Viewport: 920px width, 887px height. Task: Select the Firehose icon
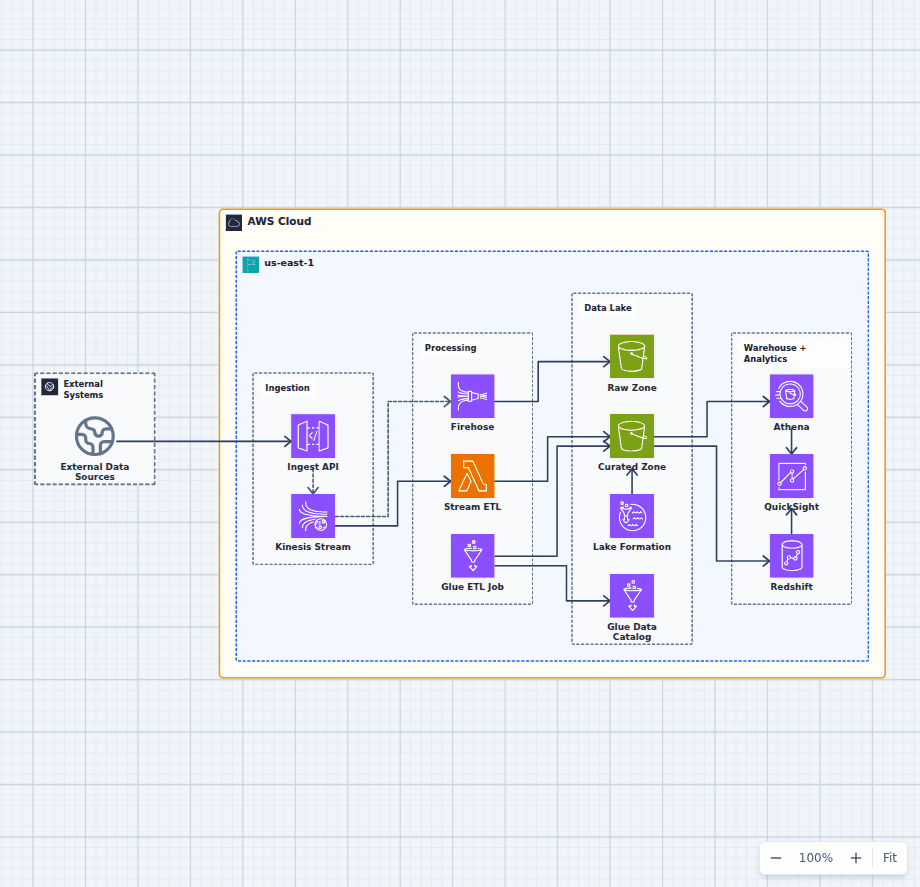click(472, 396)
